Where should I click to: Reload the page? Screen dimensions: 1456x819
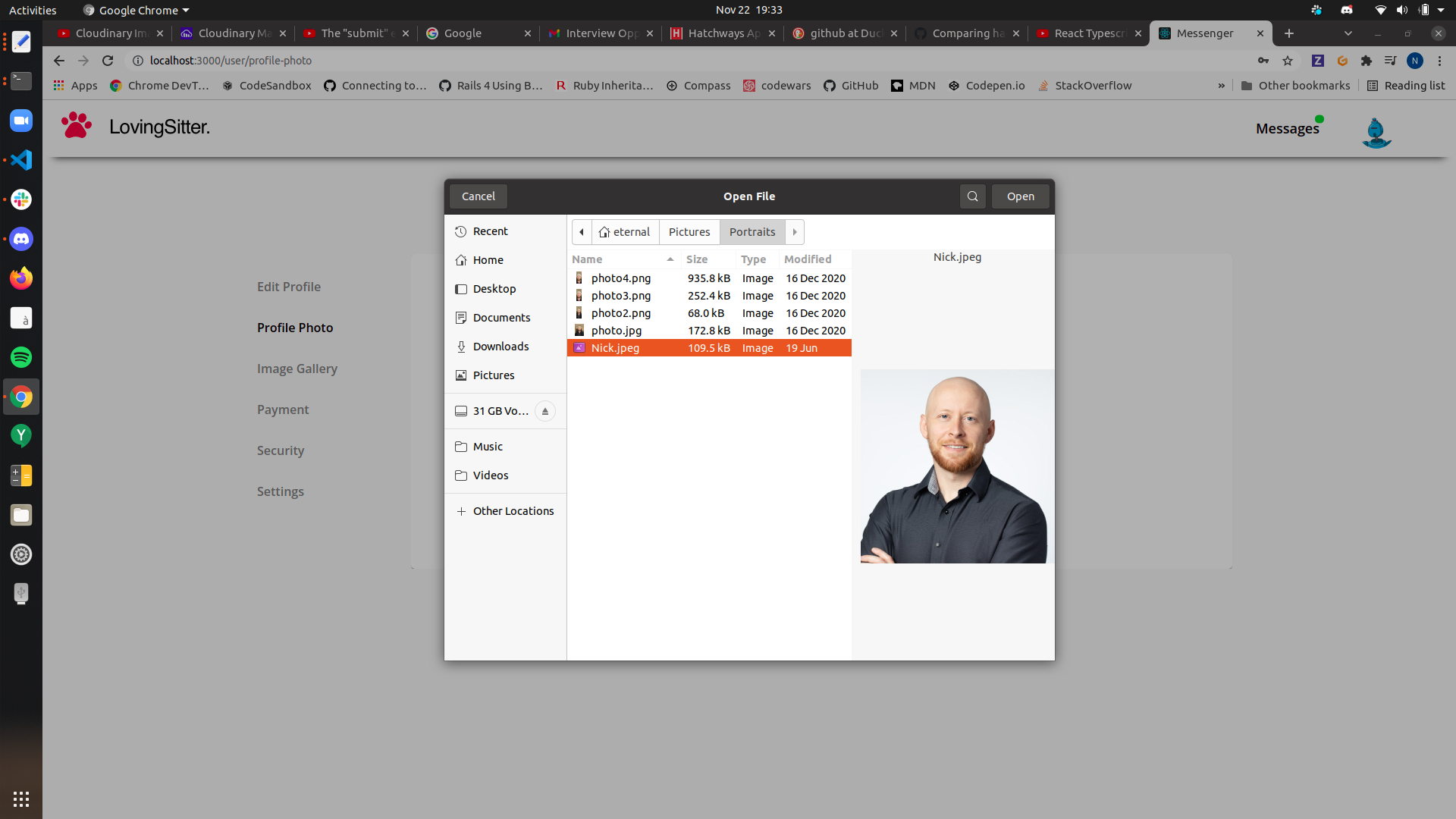coord(108,61)
